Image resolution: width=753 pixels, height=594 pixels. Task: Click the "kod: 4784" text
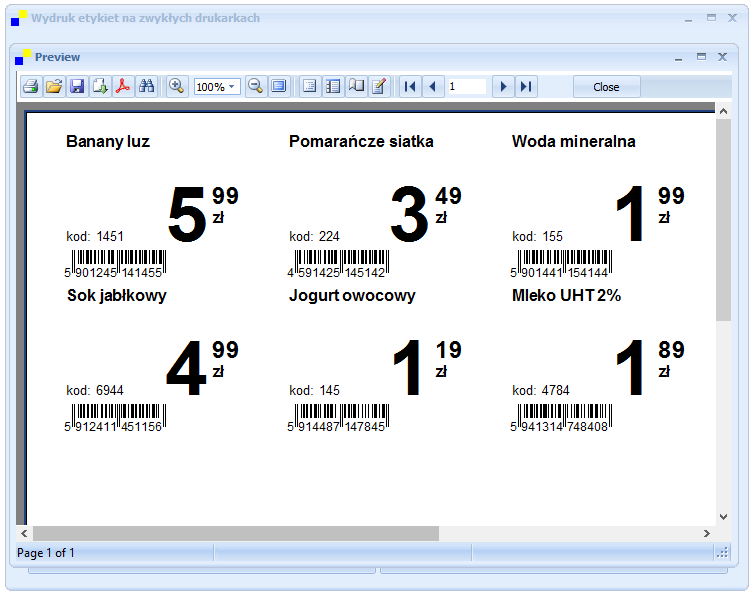pos(541,390)
